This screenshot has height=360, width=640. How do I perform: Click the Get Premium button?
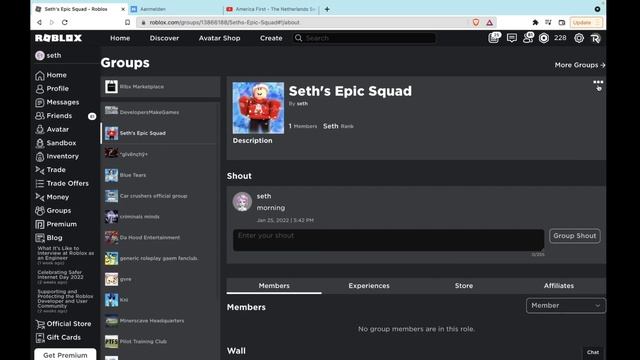[x=65, y=355]
